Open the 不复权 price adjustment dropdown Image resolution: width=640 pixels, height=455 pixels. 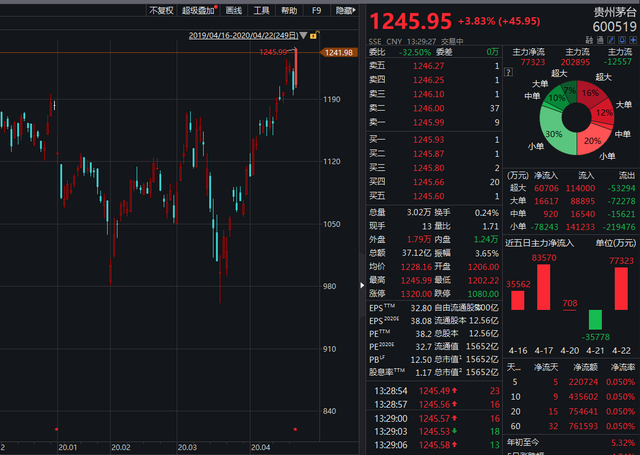coord(161,10)
